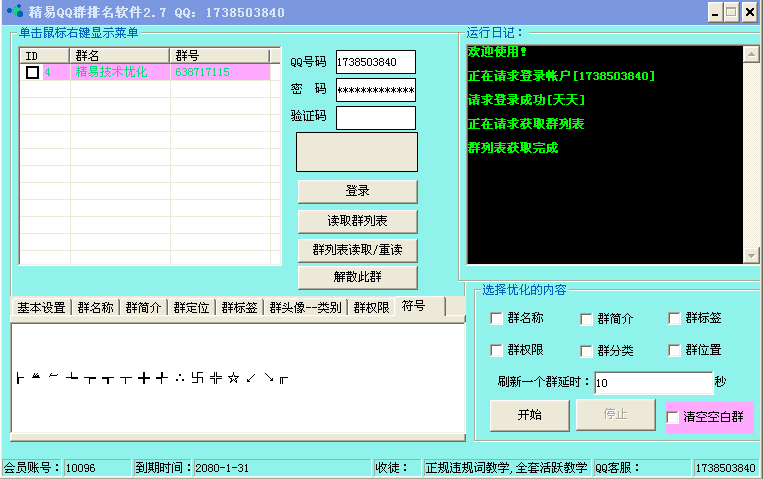Viewport: 763px width, 479px height.
Task: Click the 密码 password field
Action: point(376,90)
